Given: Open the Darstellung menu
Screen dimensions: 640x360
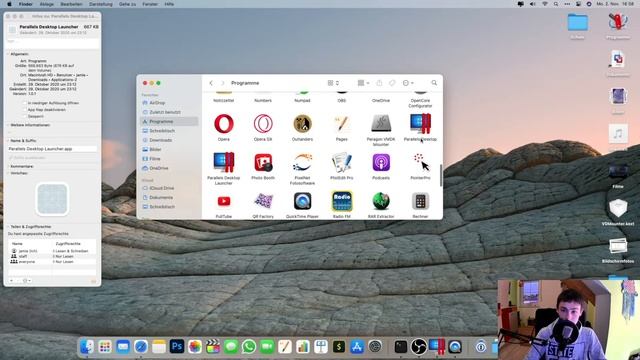Looking at the screenshot, I should (x=100, y=4).
